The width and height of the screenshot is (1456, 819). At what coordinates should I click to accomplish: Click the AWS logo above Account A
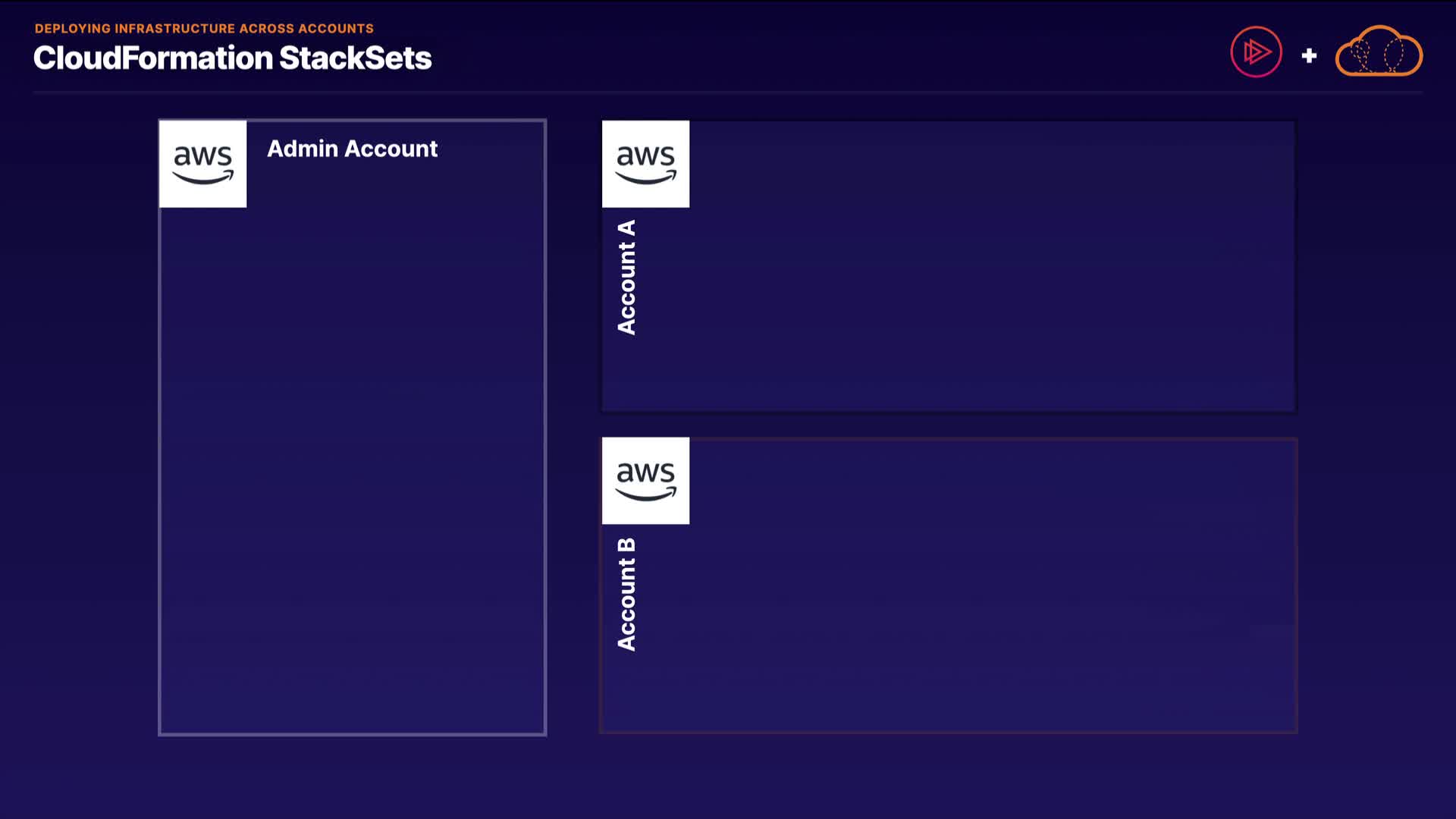coord(645,163)
